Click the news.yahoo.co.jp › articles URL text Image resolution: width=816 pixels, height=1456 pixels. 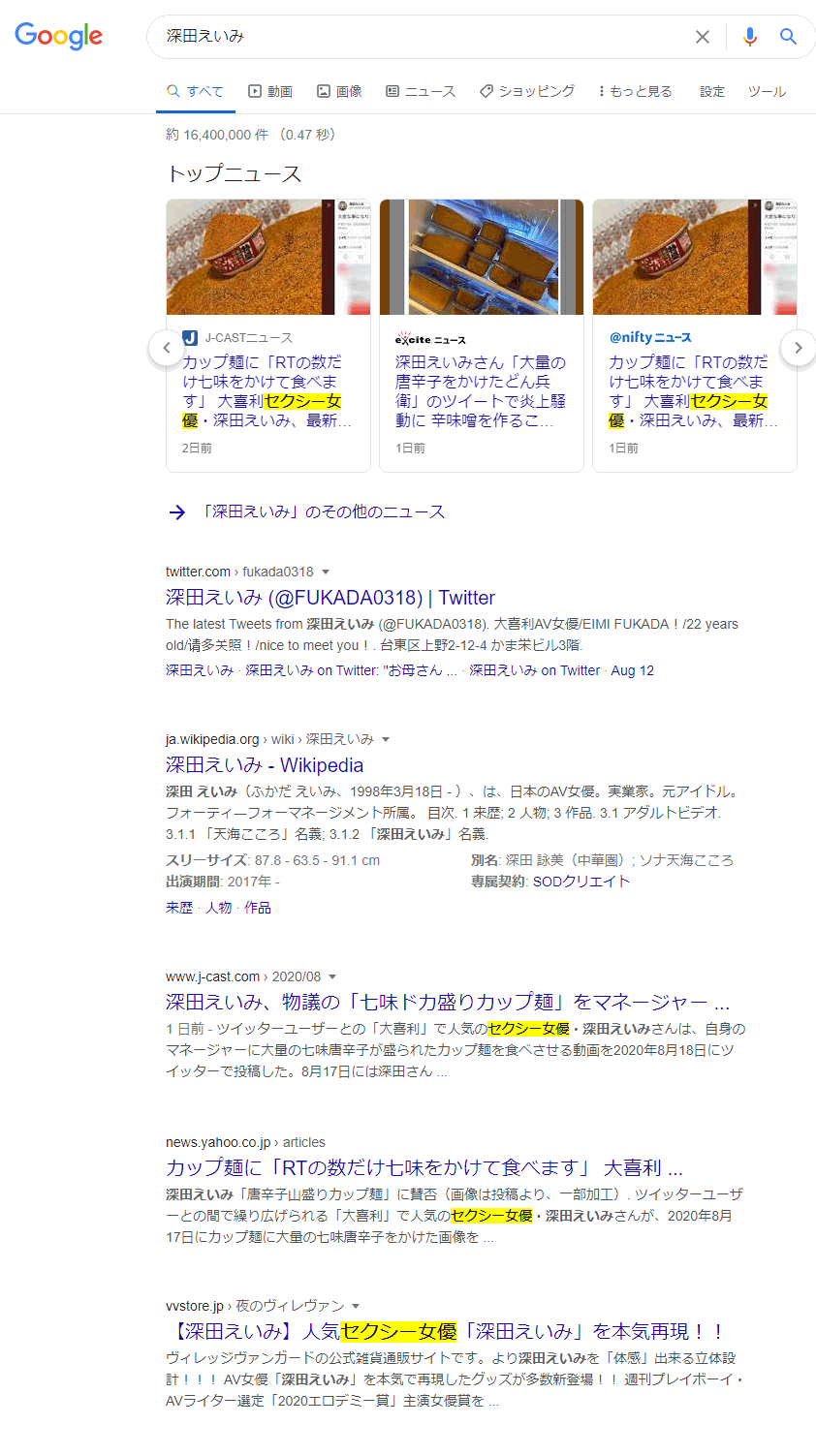245,1142
